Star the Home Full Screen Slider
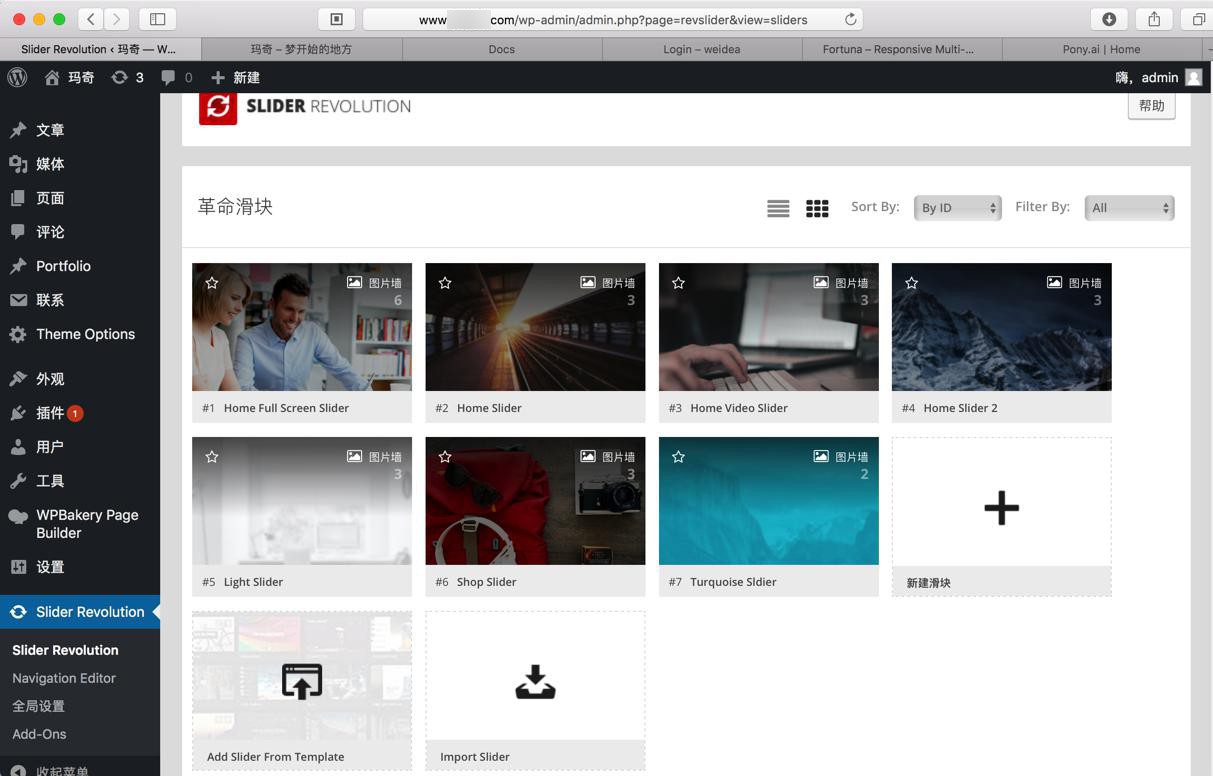Viewport: 1213px width, 776px height. 212,283
